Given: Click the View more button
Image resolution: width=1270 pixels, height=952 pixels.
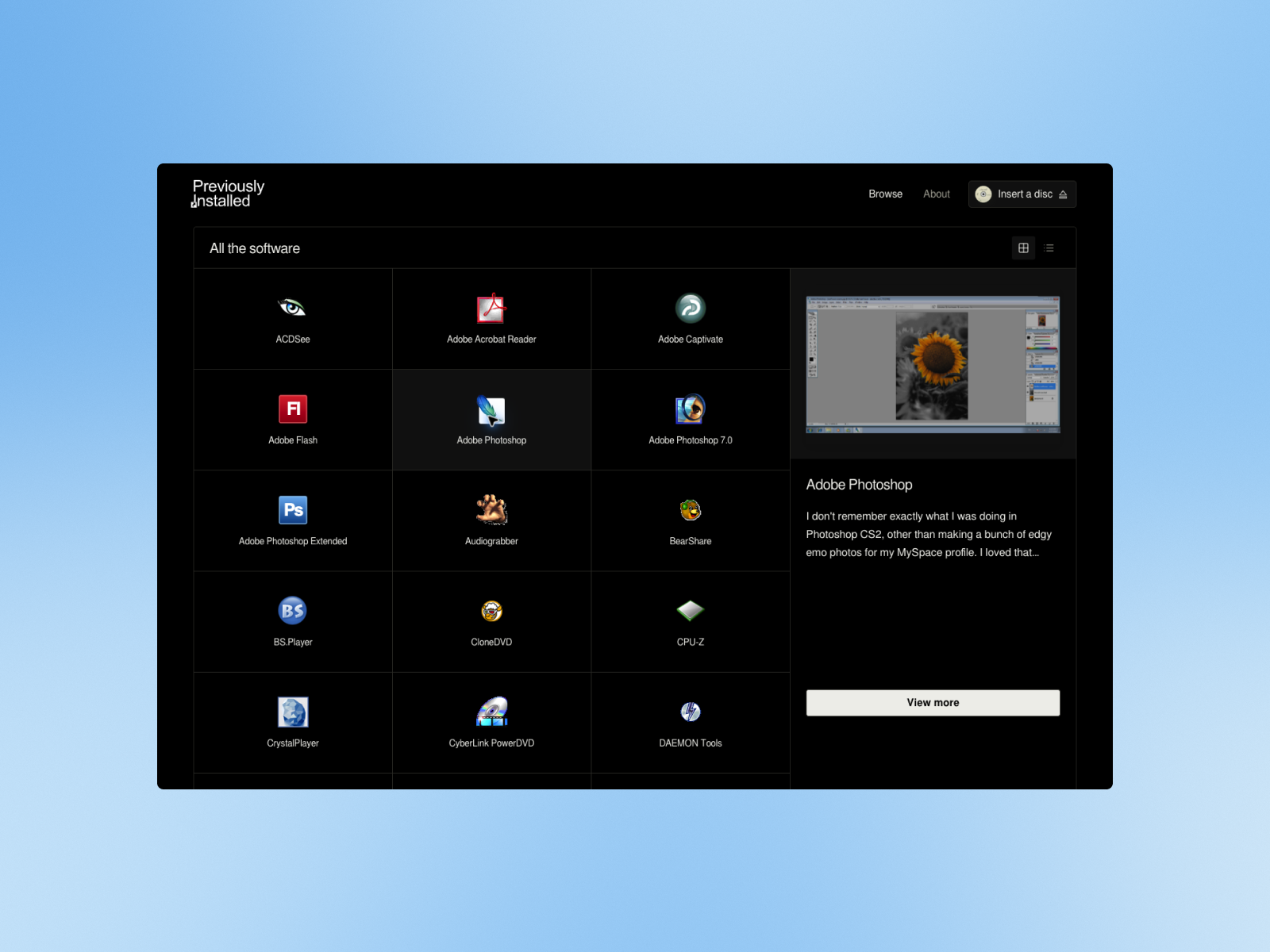Looking at the screenshot, I should pyautogui.click(x=933, y=703).
